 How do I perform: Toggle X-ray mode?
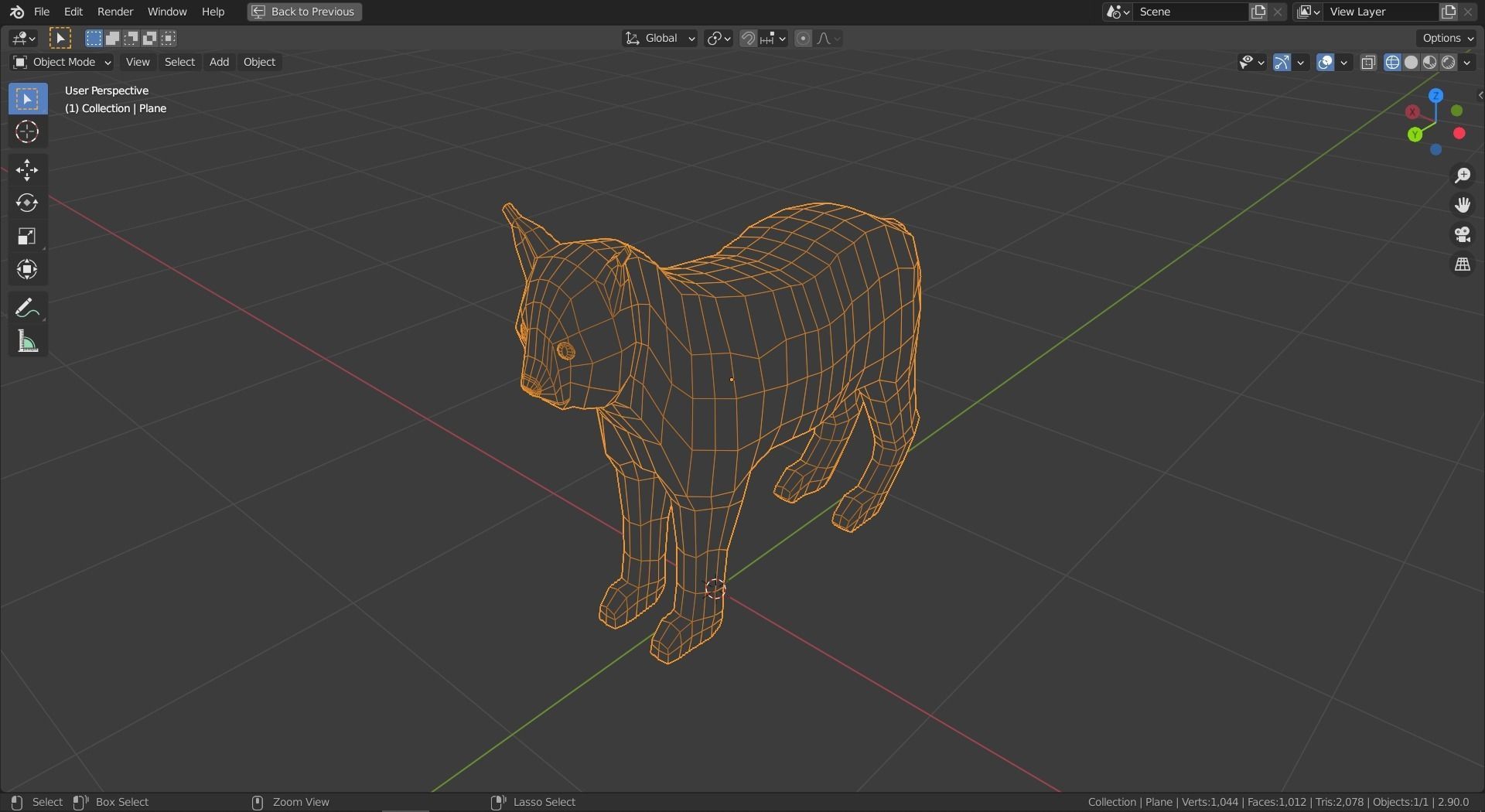(1368, 63)
